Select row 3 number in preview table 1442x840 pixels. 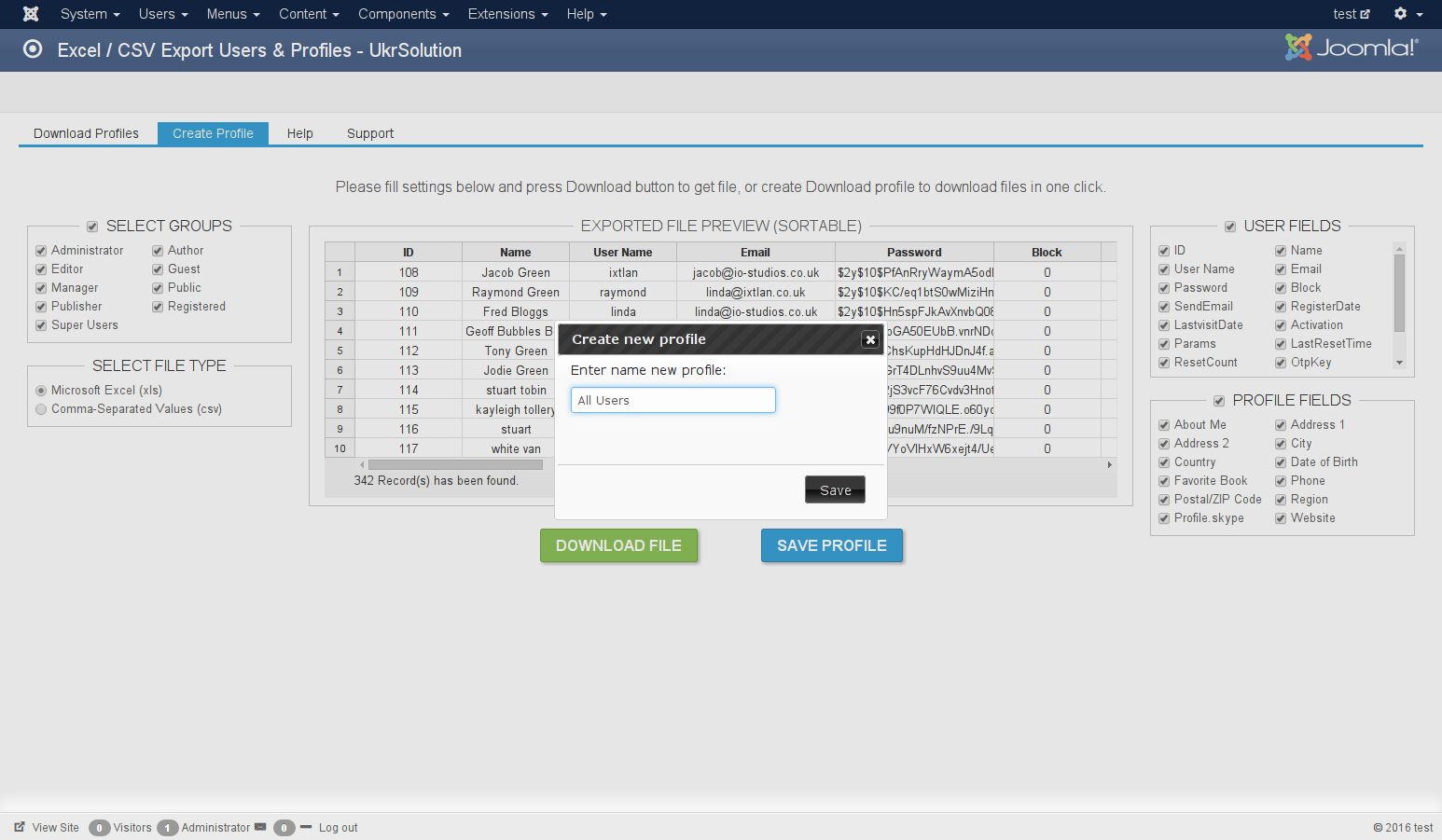pos(340,311)
